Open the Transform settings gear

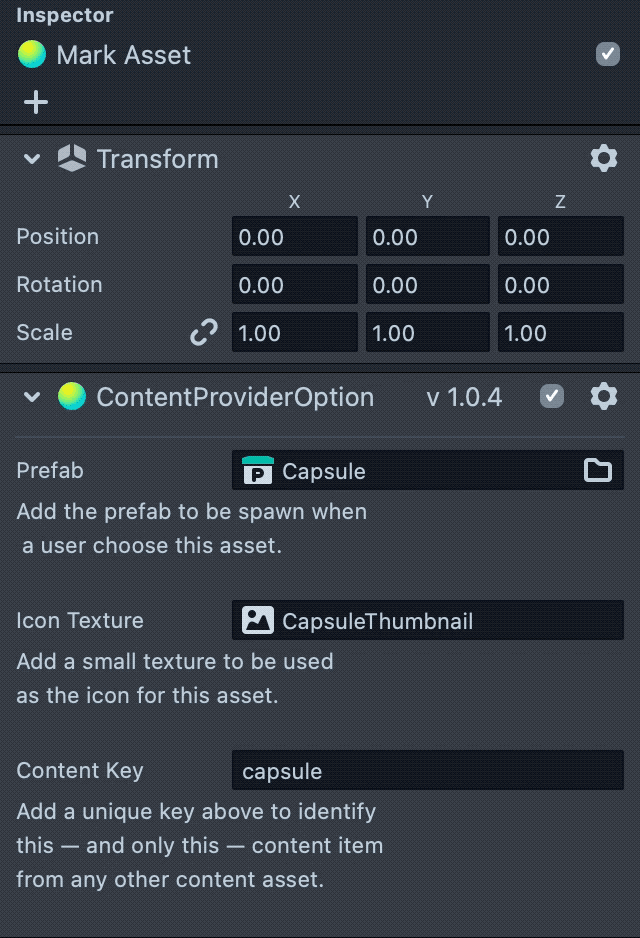603,158
